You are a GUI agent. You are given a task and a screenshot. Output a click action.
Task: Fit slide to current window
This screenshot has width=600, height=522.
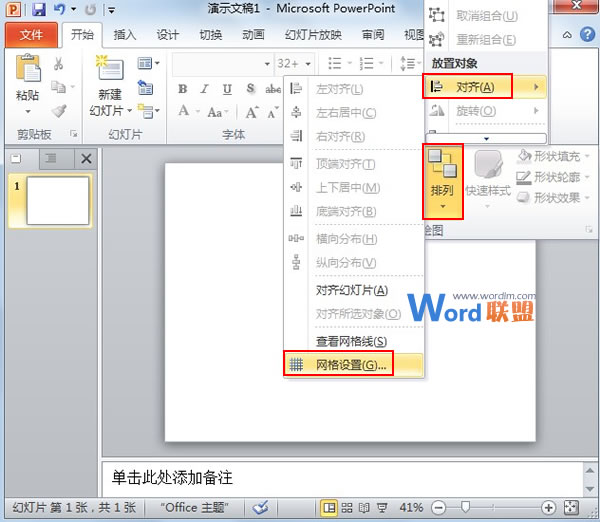(x=571, y=508)
